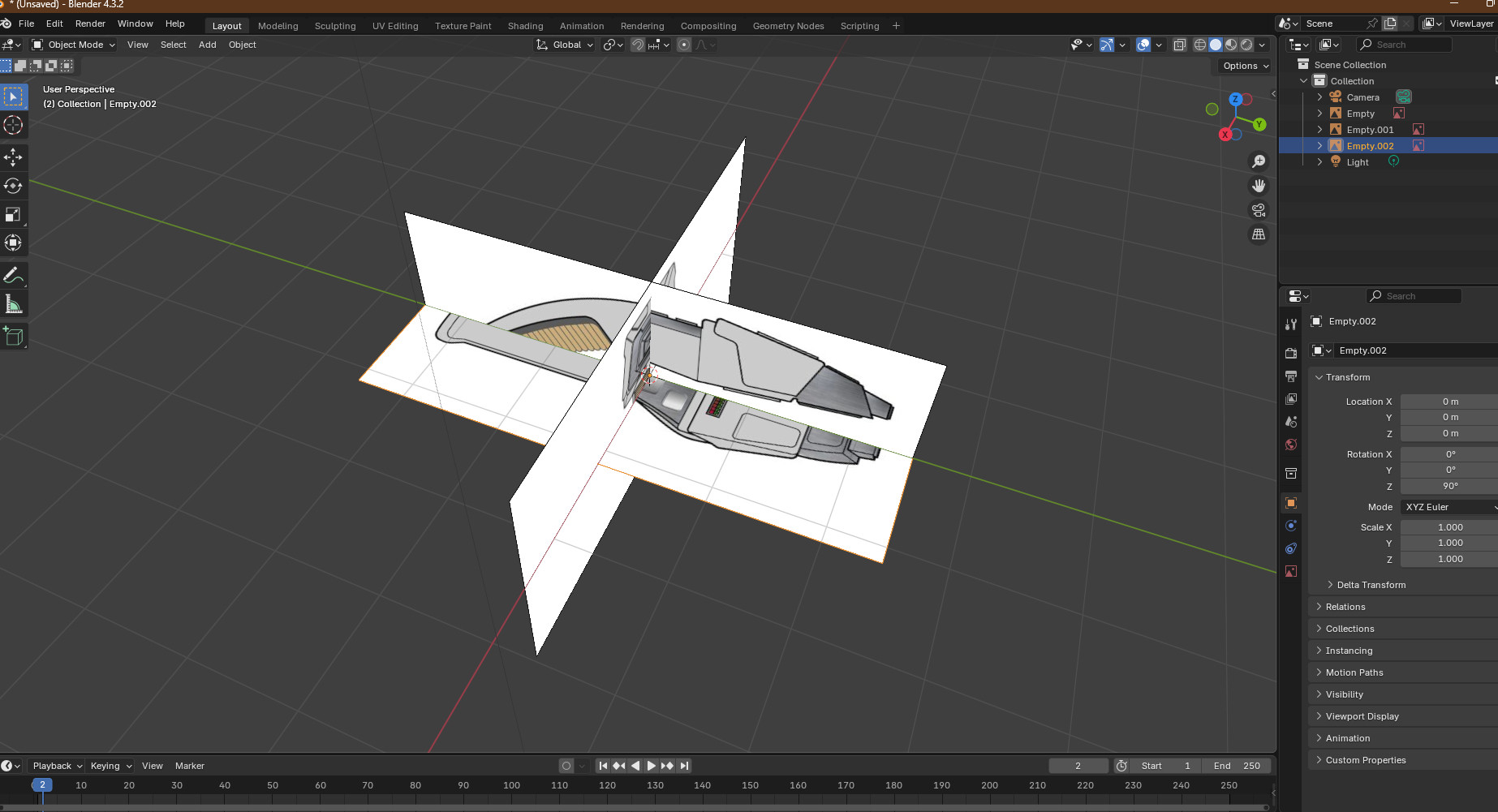Screen dimensions: 1498x812
Task: Open the Object Constraints properties tab
Action: (x=1291, y=548)
